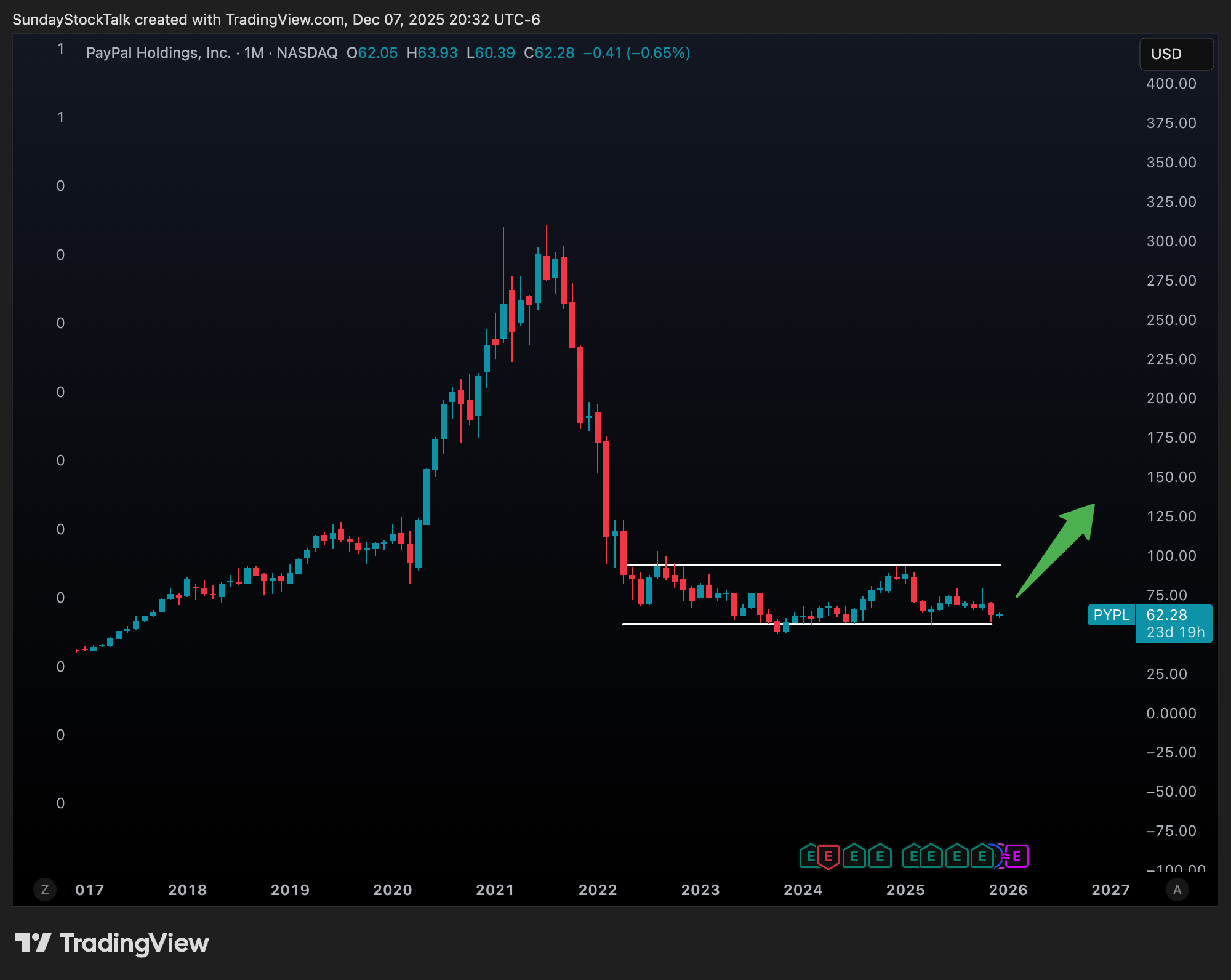Click the third green earnings marker

click(x=880, y=856)
